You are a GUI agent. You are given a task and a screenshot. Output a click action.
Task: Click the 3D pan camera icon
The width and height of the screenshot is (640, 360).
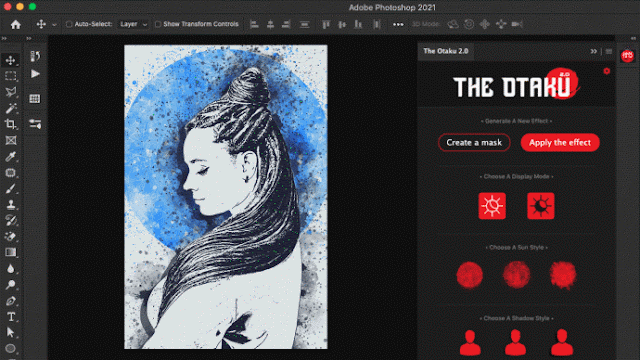(x=485, y=24)
